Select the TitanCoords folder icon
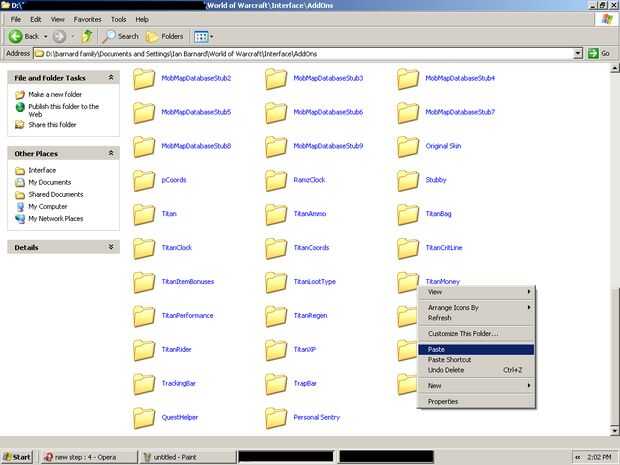This screenshot has width=620, height=465. tap(276, 248)
